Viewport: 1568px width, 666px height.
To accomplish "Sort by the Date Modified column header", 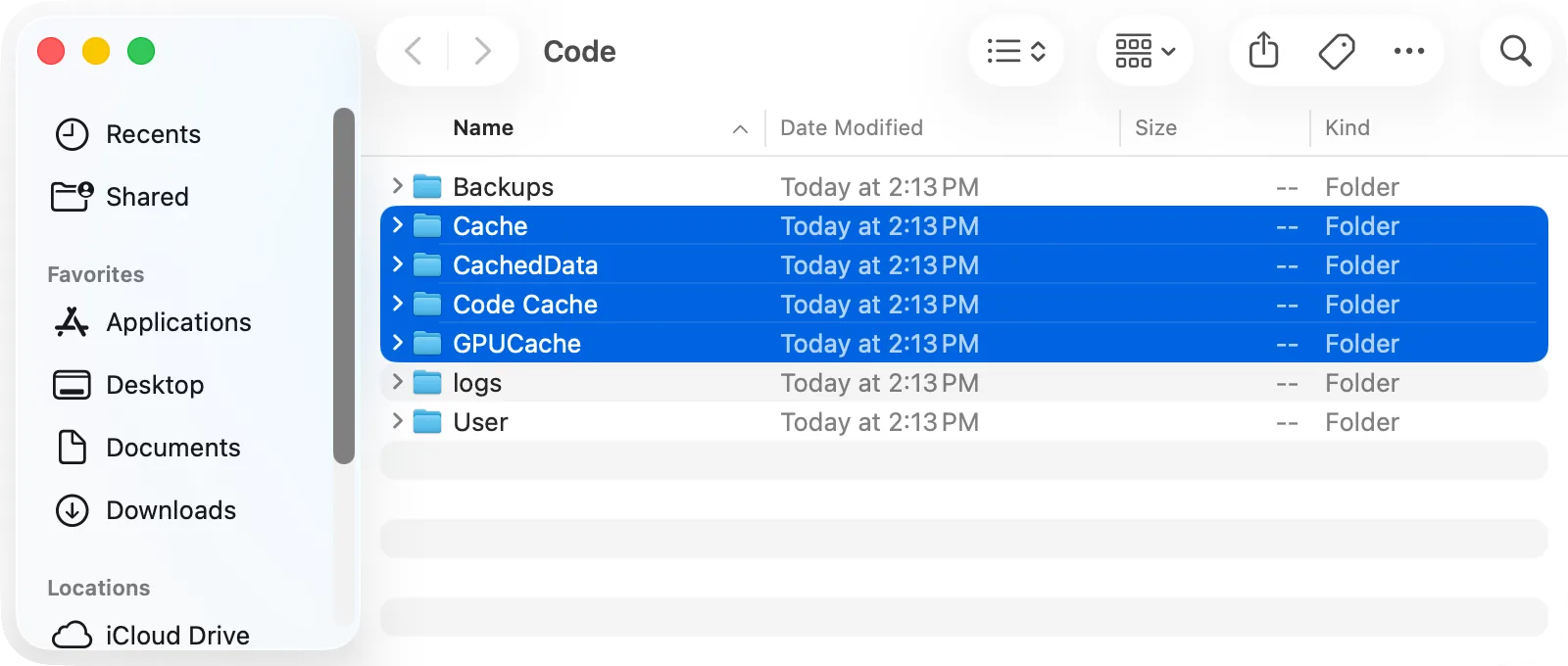I will 852,128.
